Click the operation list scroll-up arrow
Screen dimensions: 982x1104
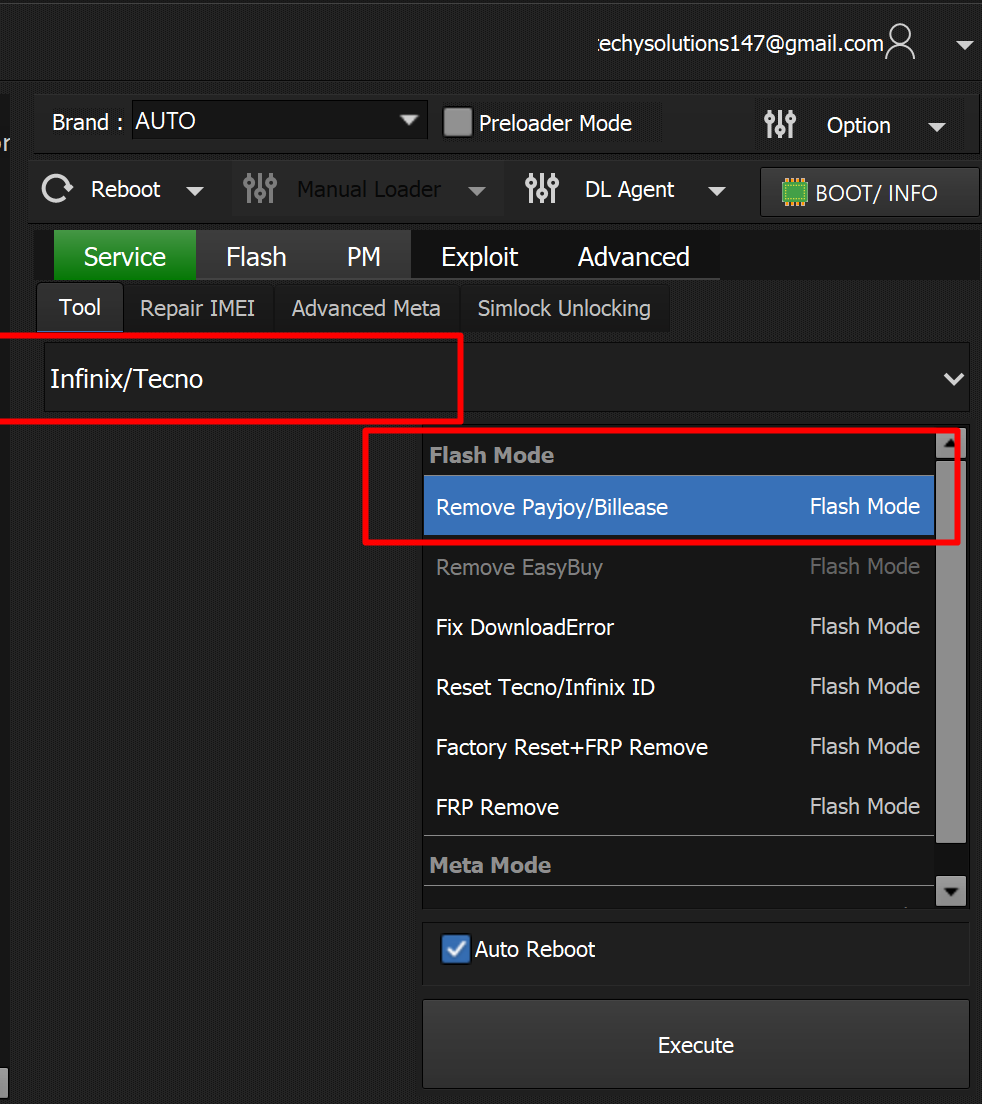pos(950,444)
